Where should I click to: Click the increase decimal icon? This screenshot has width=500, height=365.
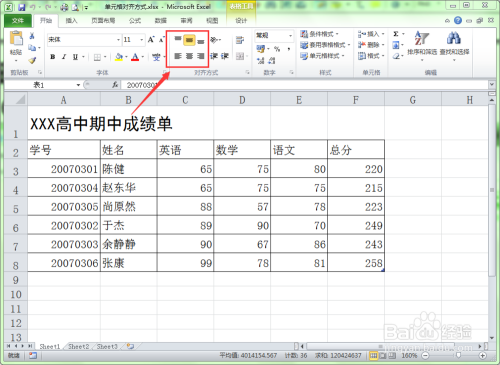pyautogui.click(x=260, y=61)
